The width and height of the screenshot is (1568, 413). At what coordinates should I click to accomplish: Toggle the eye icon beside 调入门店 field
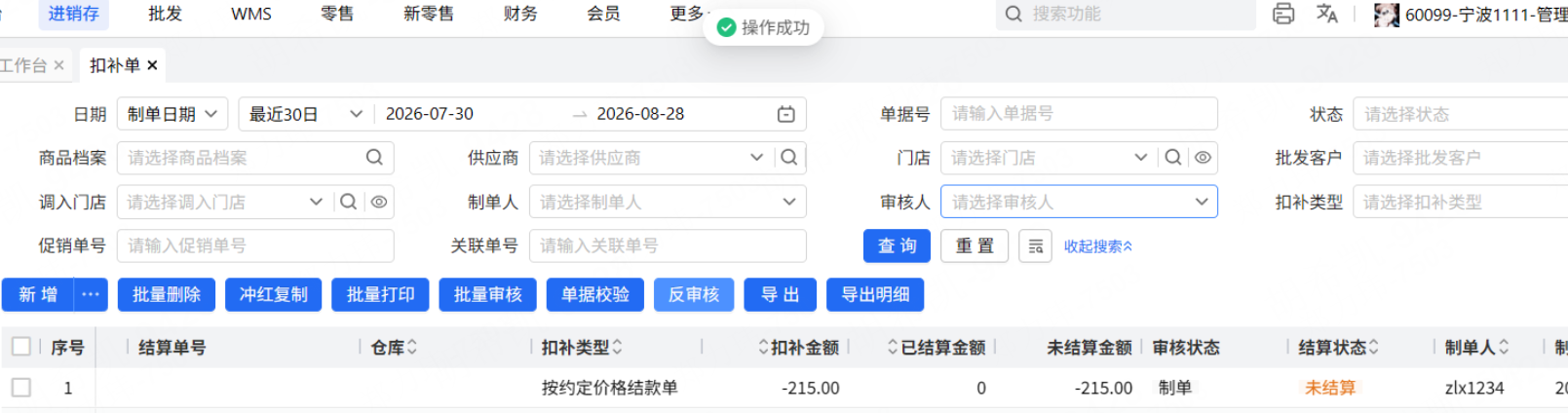click(x=379, y=202)
